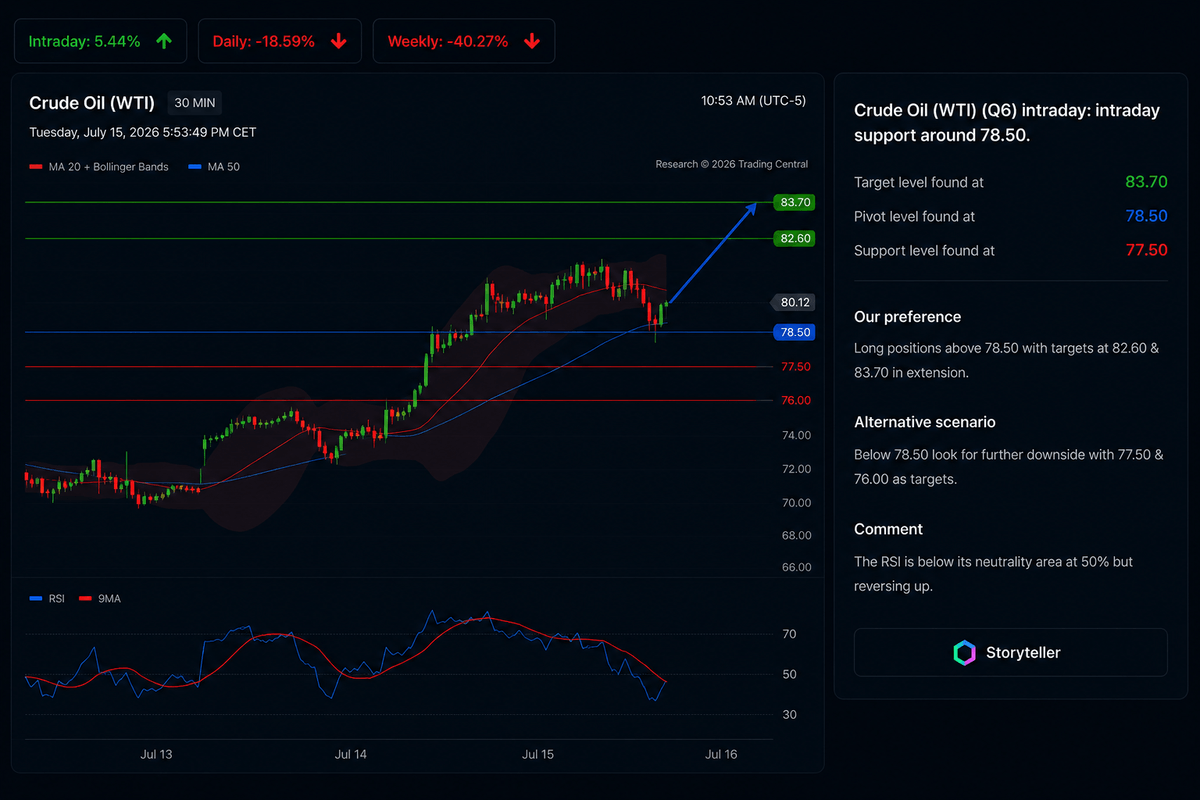Select the 30 MIN timeframe badge
Image resolution: width=1200 pixels, height=800 pixels.
pos(194,102)
